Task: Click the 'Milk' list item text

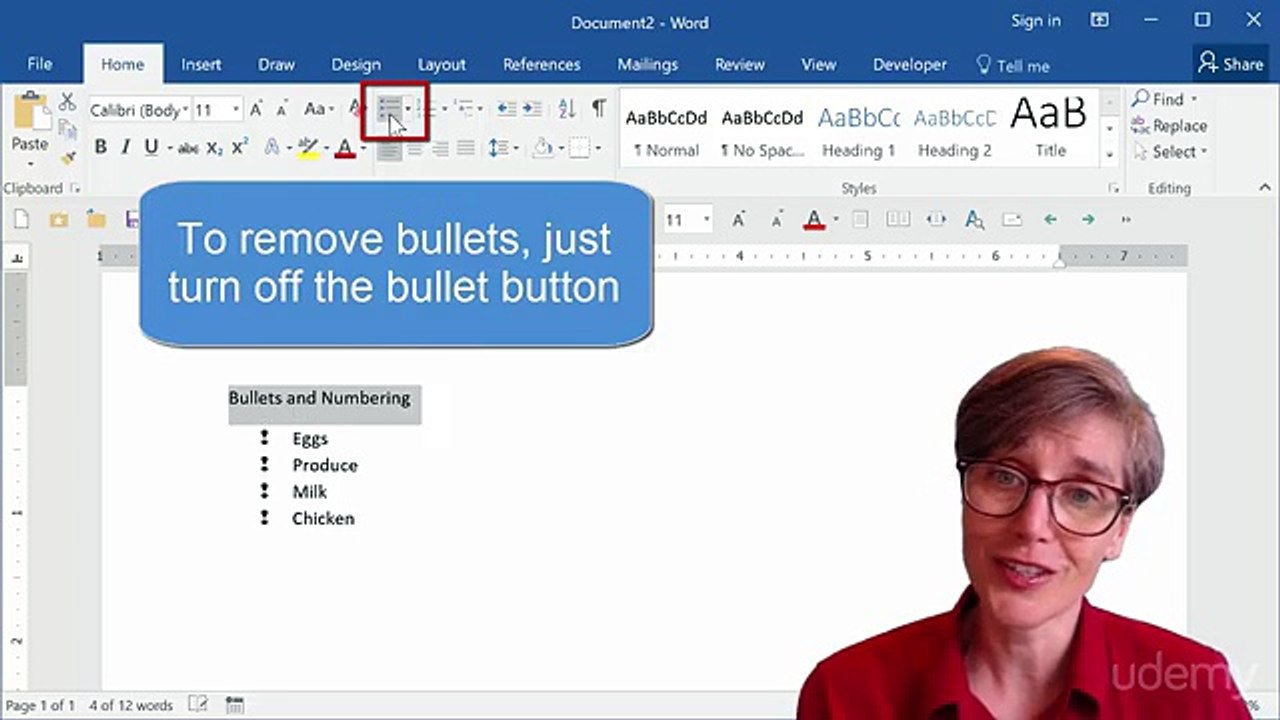Action: [310, 492]
